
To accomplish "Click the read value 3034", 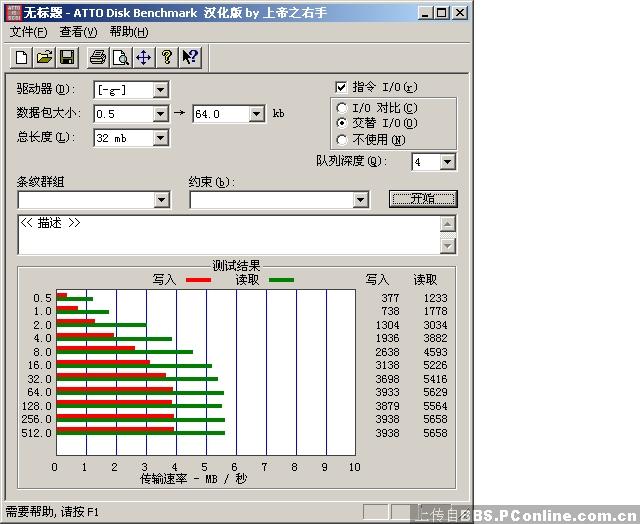I will point(435,325).
